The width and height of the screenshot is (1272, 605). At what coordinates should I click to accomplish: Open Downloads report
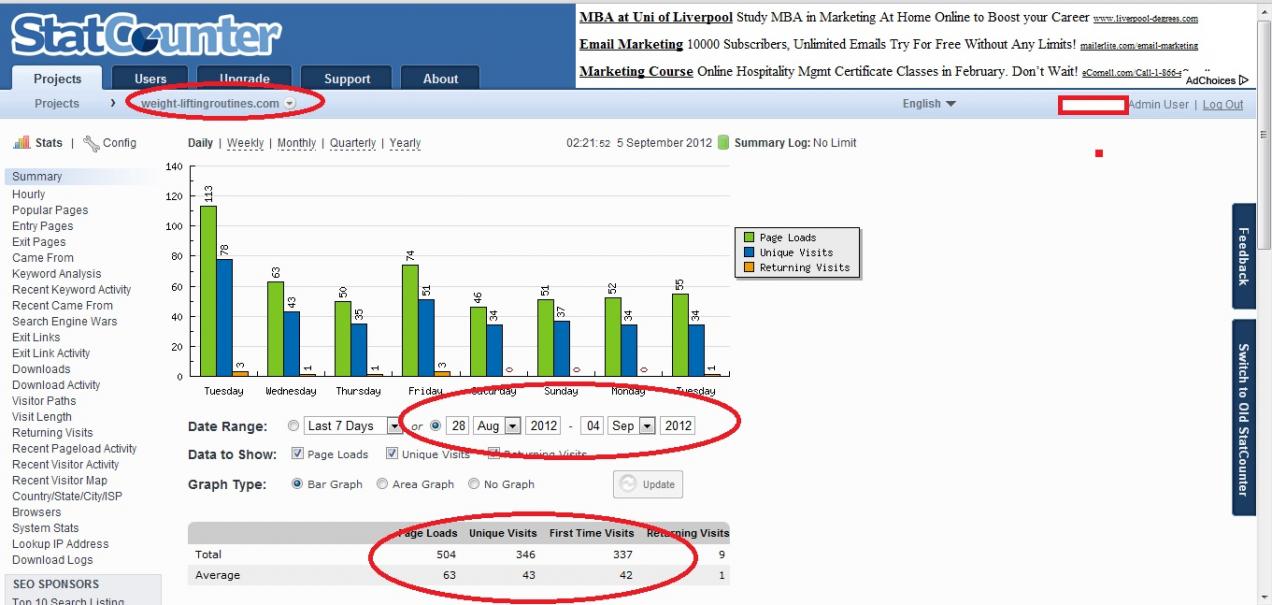tap(41, 370)
